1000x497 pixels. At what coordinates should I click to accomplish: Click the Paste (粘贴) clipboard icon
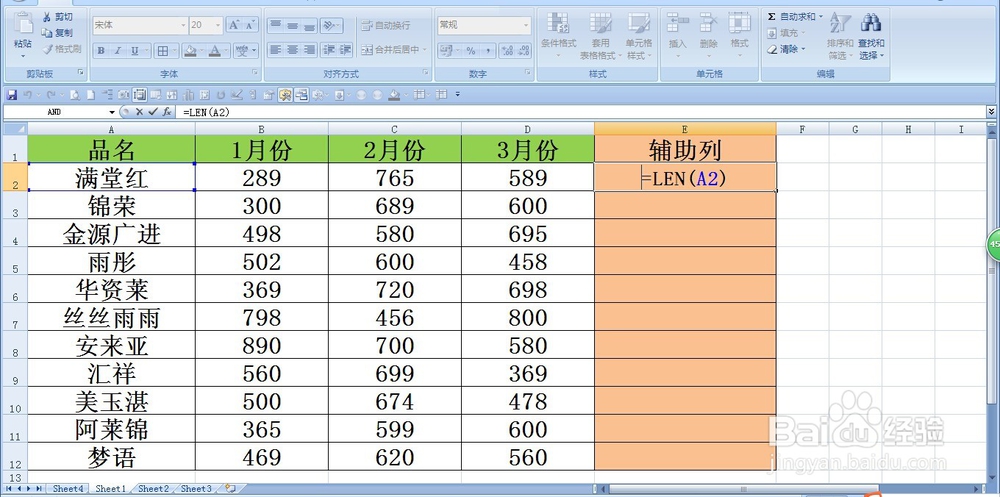click(x=24, y=23)
